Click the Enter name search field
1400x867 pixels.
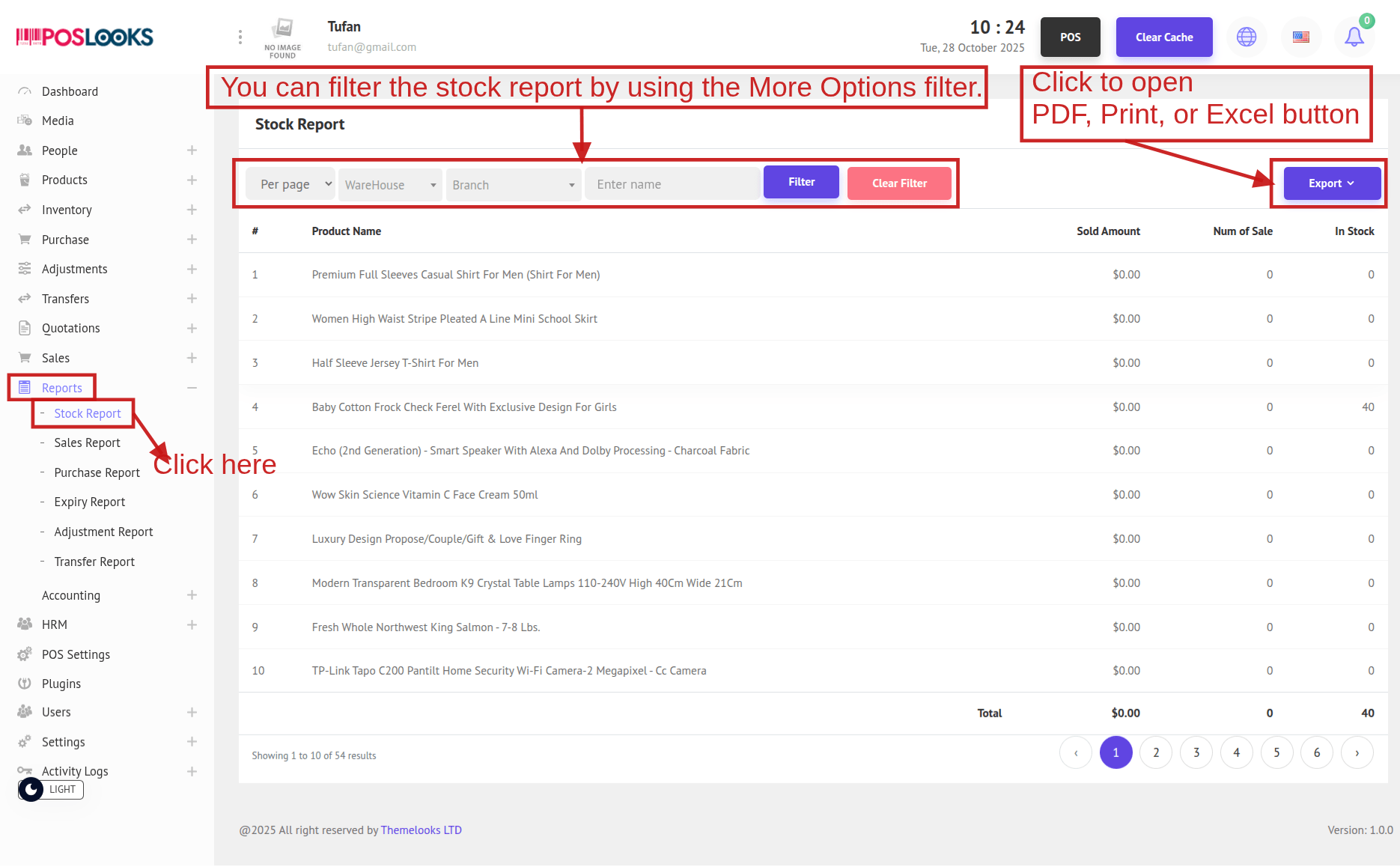(x=672, y=184)
